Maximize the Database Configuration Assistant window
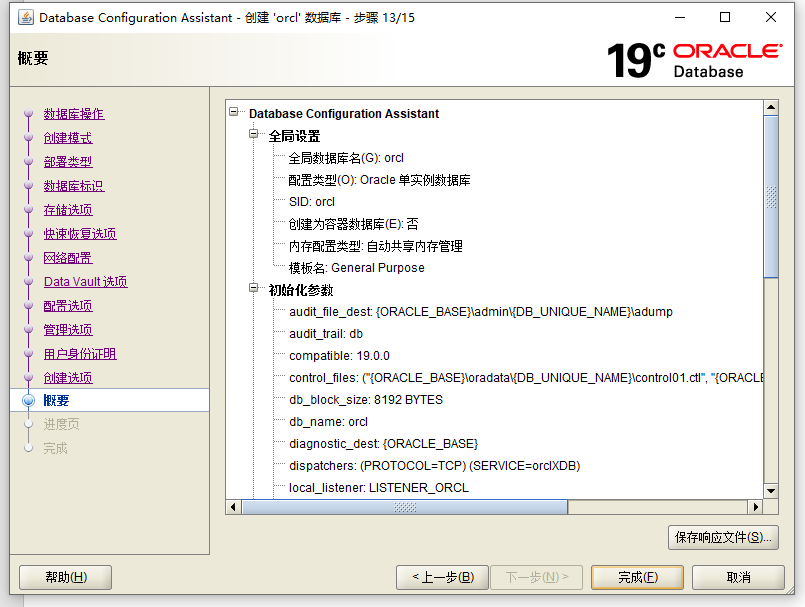This screenshot has width=805, height=607. tap(725, 17)
